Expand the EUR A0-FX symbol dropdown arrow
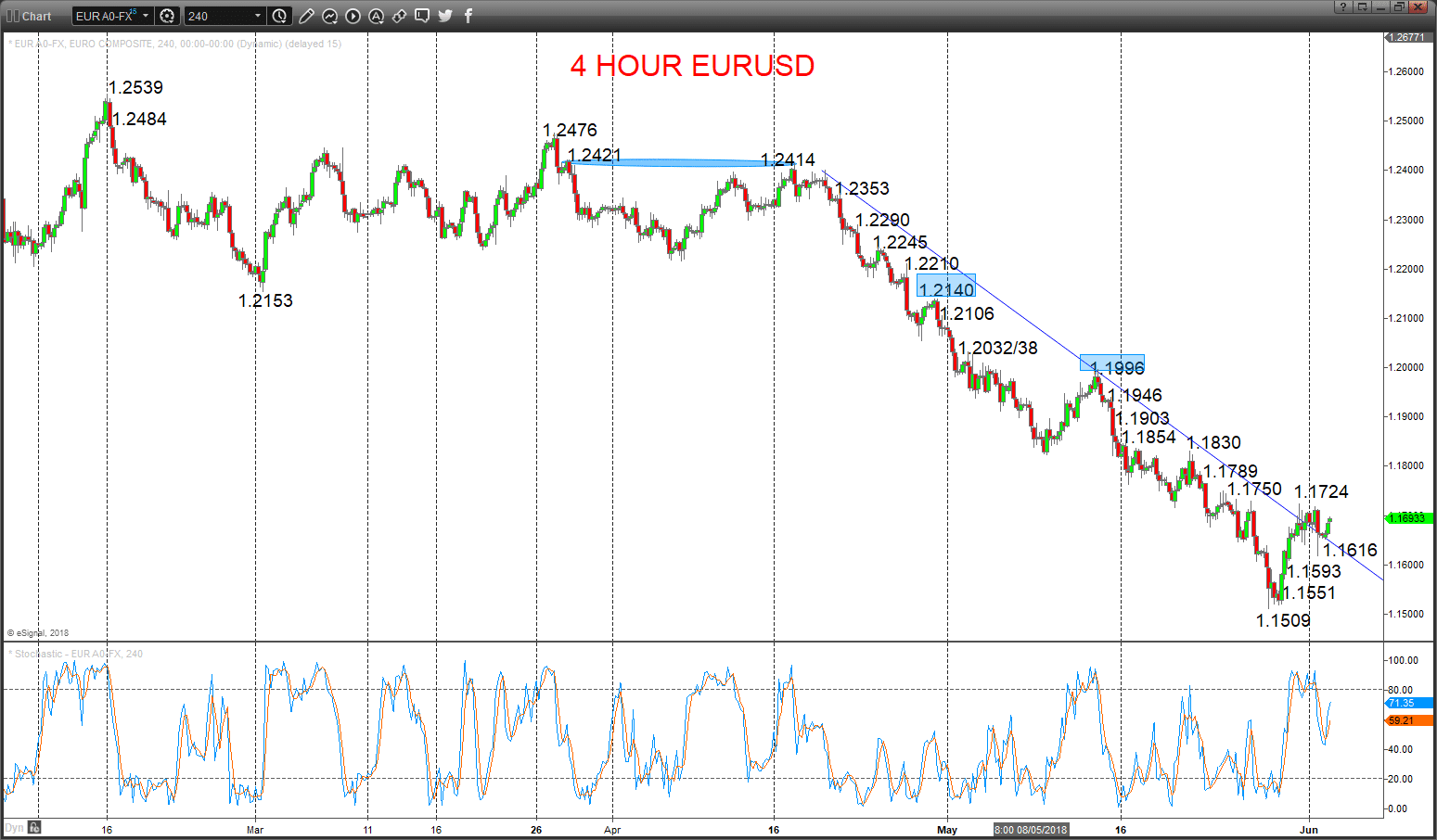This screenshot has width=1437, height=840. (x=146, y=16)
